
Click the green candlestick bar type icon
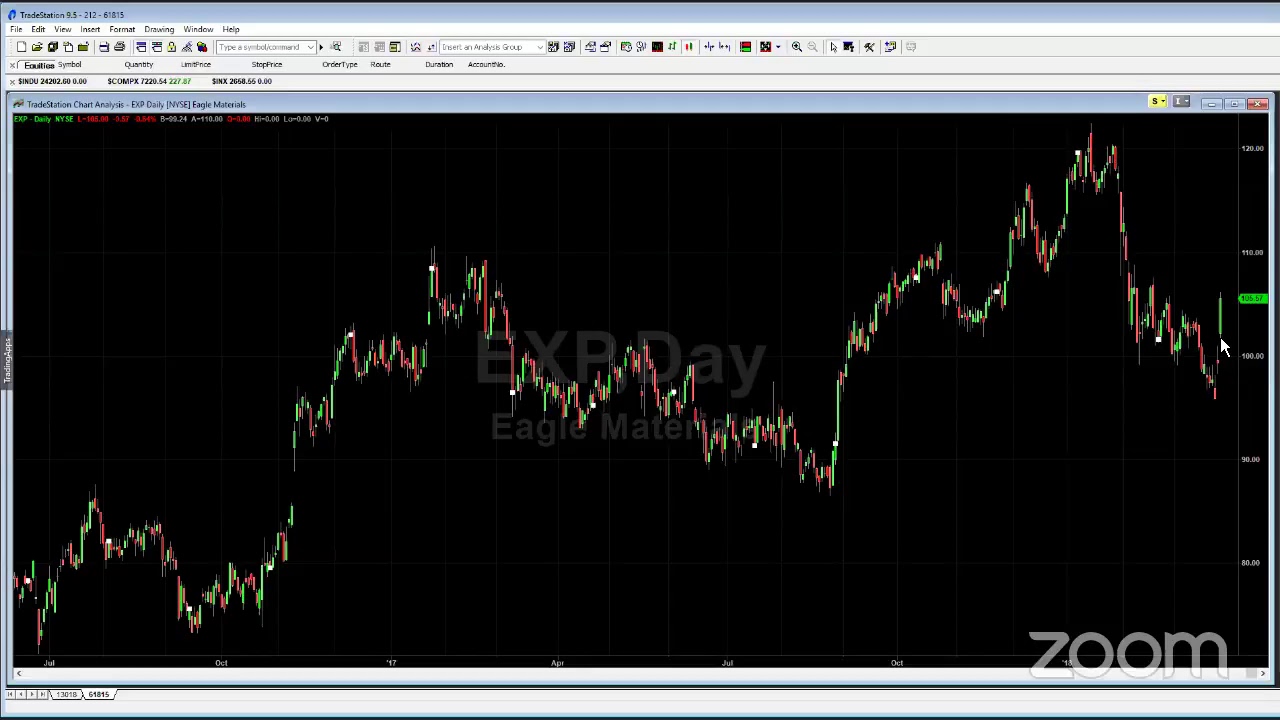672,47
